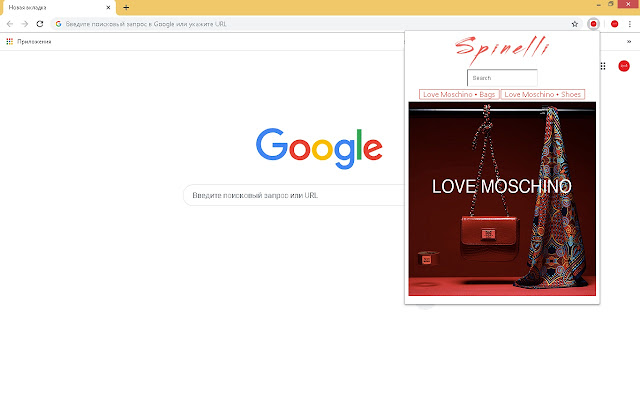
Task: Close the current new tab
Action: pos(108,7)
